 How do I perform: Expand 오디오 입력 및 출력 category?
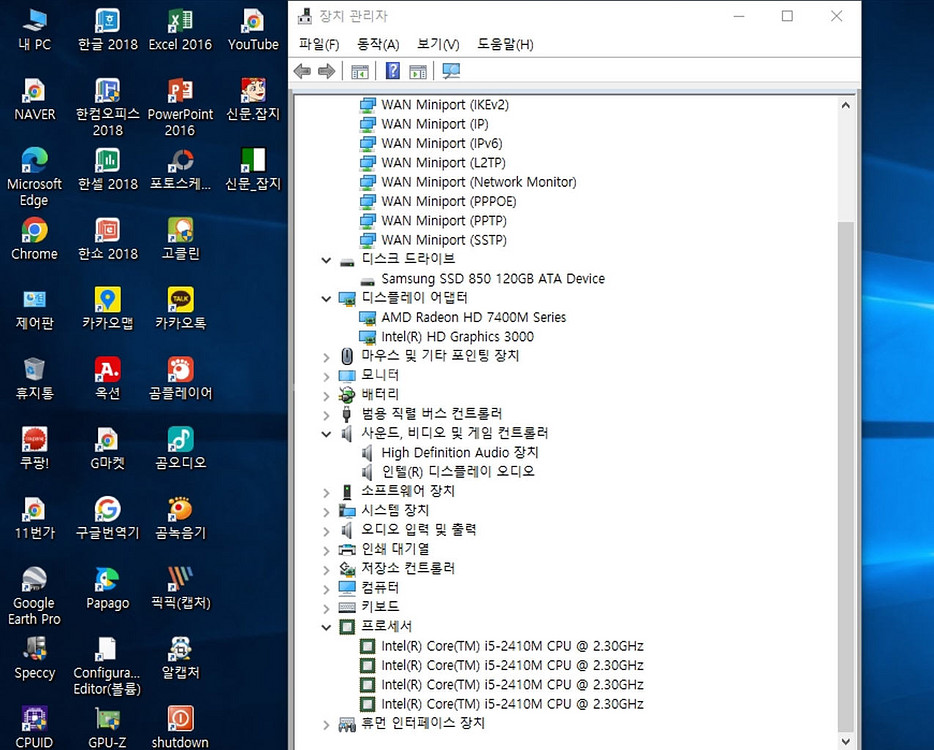point(326,531)
